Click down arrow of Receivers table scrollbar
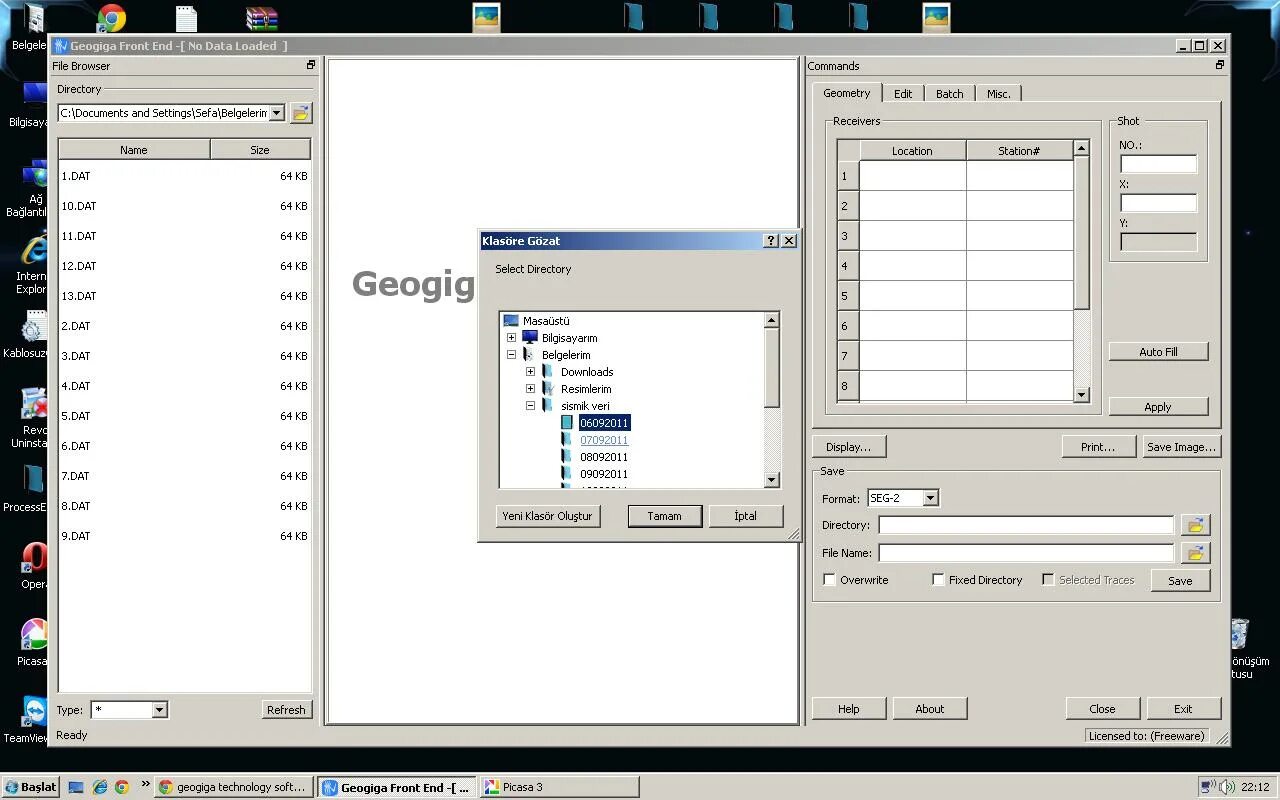Viewport: 1280px width, 800px height. tap(1081, 395)
